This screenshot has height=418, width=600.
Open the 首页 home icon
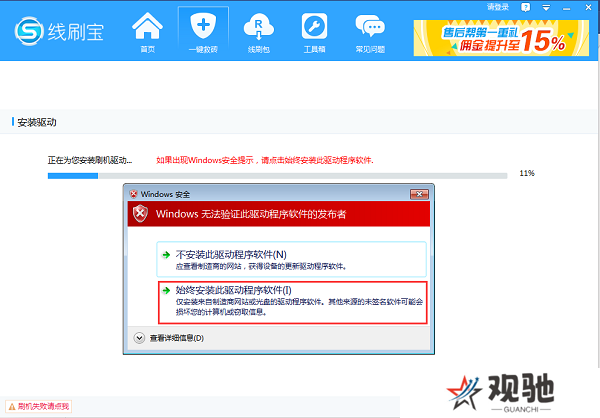tap(147, 32)
